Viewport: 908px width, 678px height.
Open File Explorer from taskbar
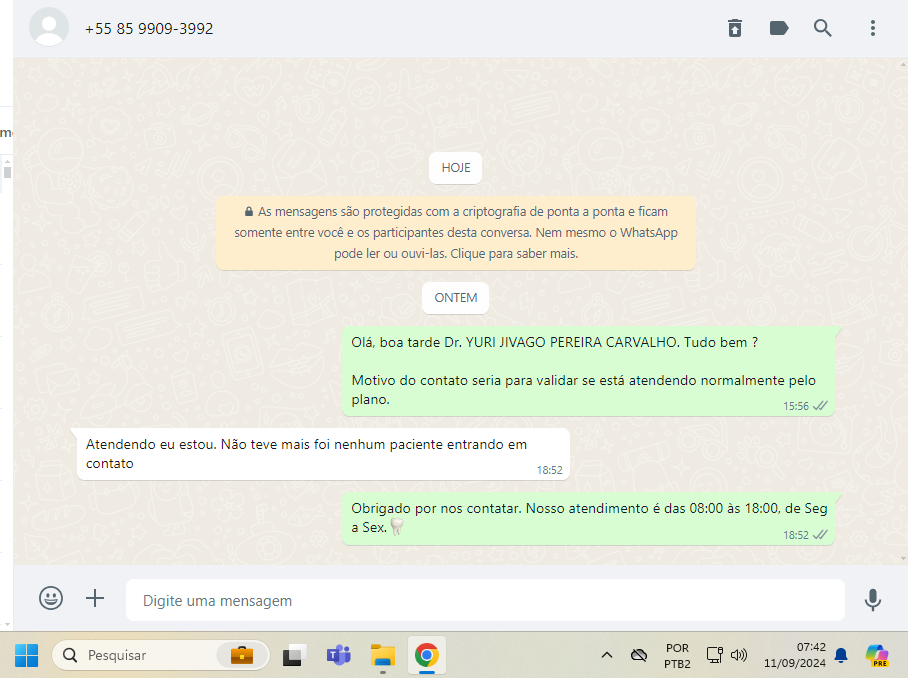click(x=383, y=655)
